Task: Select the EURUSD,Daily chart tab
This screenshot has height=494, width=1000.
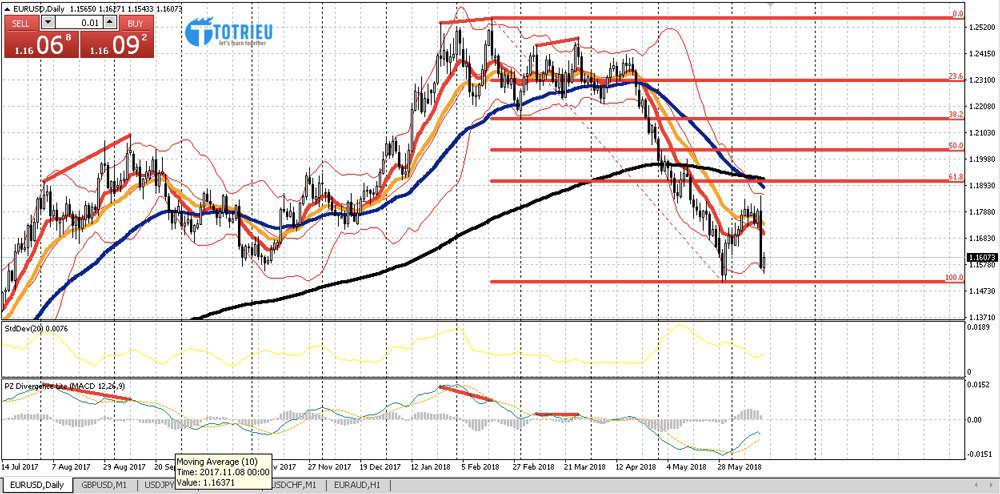Action: (x=37, y=483)
